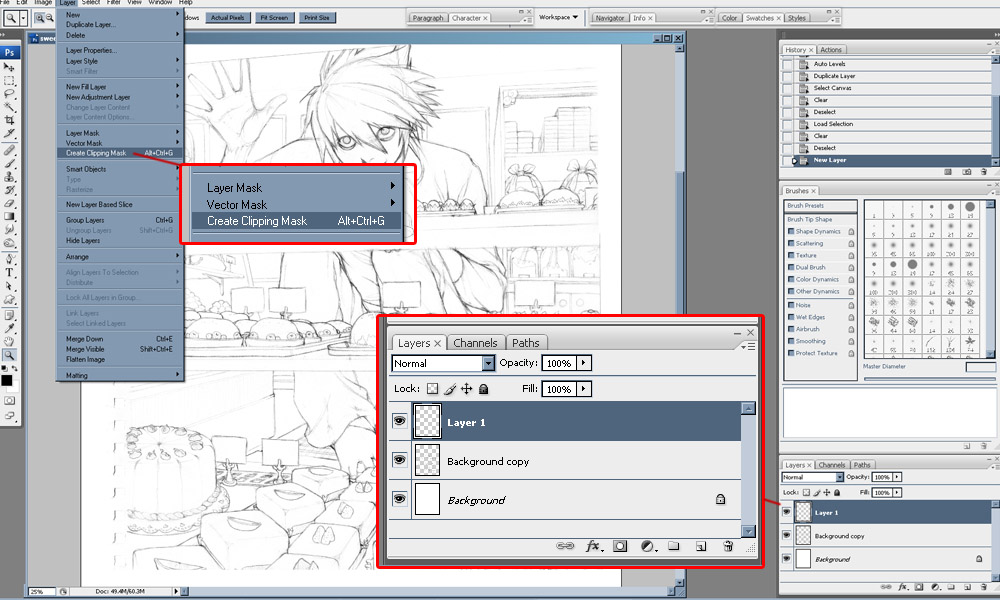1000x600 pixels.
Task: Click the black foreground color swatch
Action: 6,381
